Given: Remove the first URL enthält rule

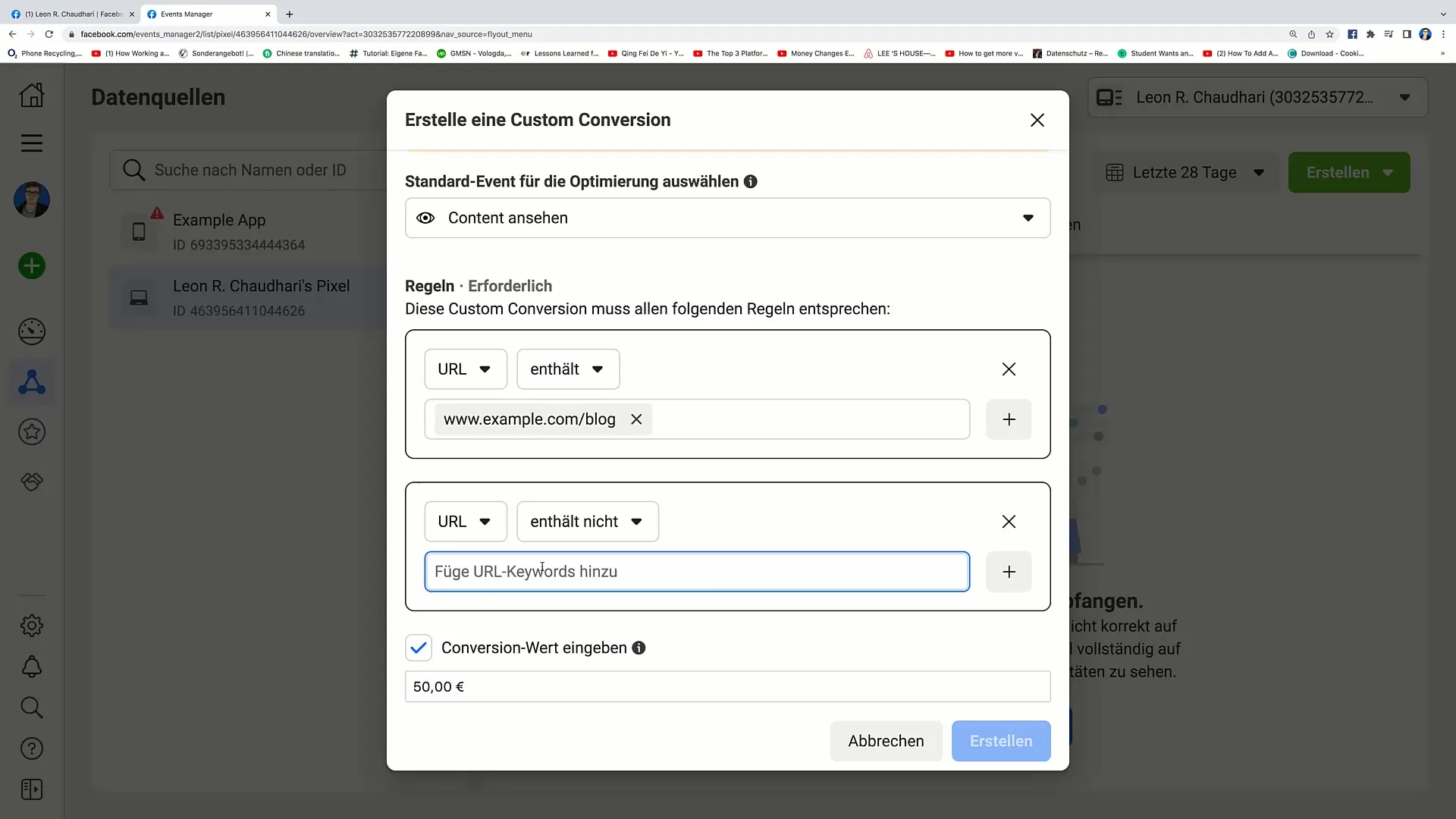Looking at the screenshot, I should [1009, 369].
